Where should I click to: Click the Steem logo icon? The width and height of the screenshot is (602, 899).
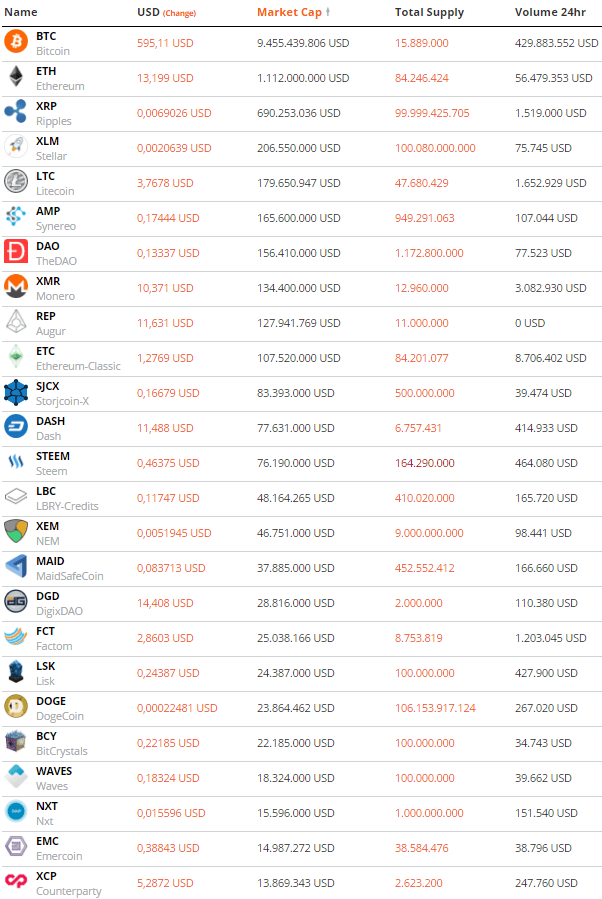coord(17,462)
